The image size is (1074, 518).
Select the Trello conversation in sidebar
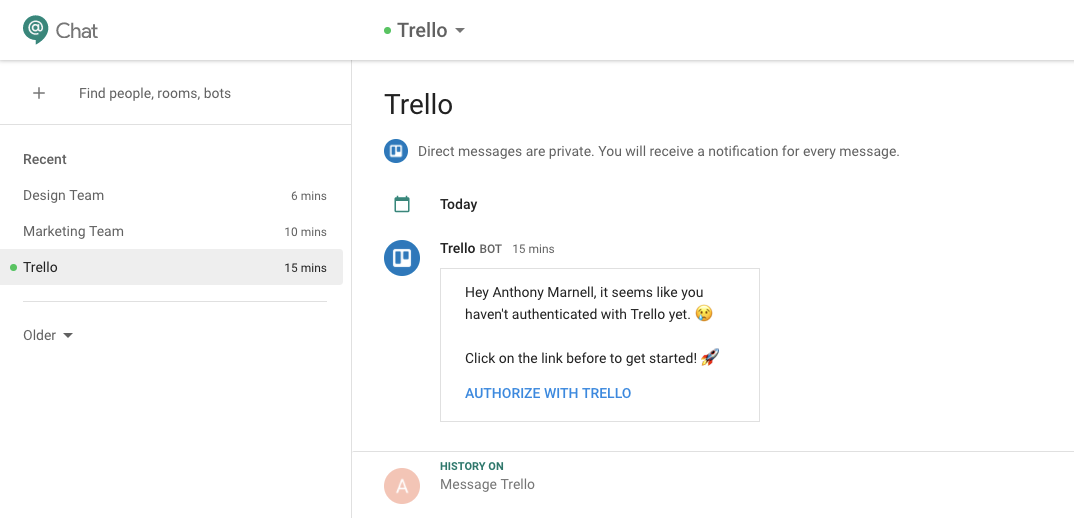coord(171,267)
